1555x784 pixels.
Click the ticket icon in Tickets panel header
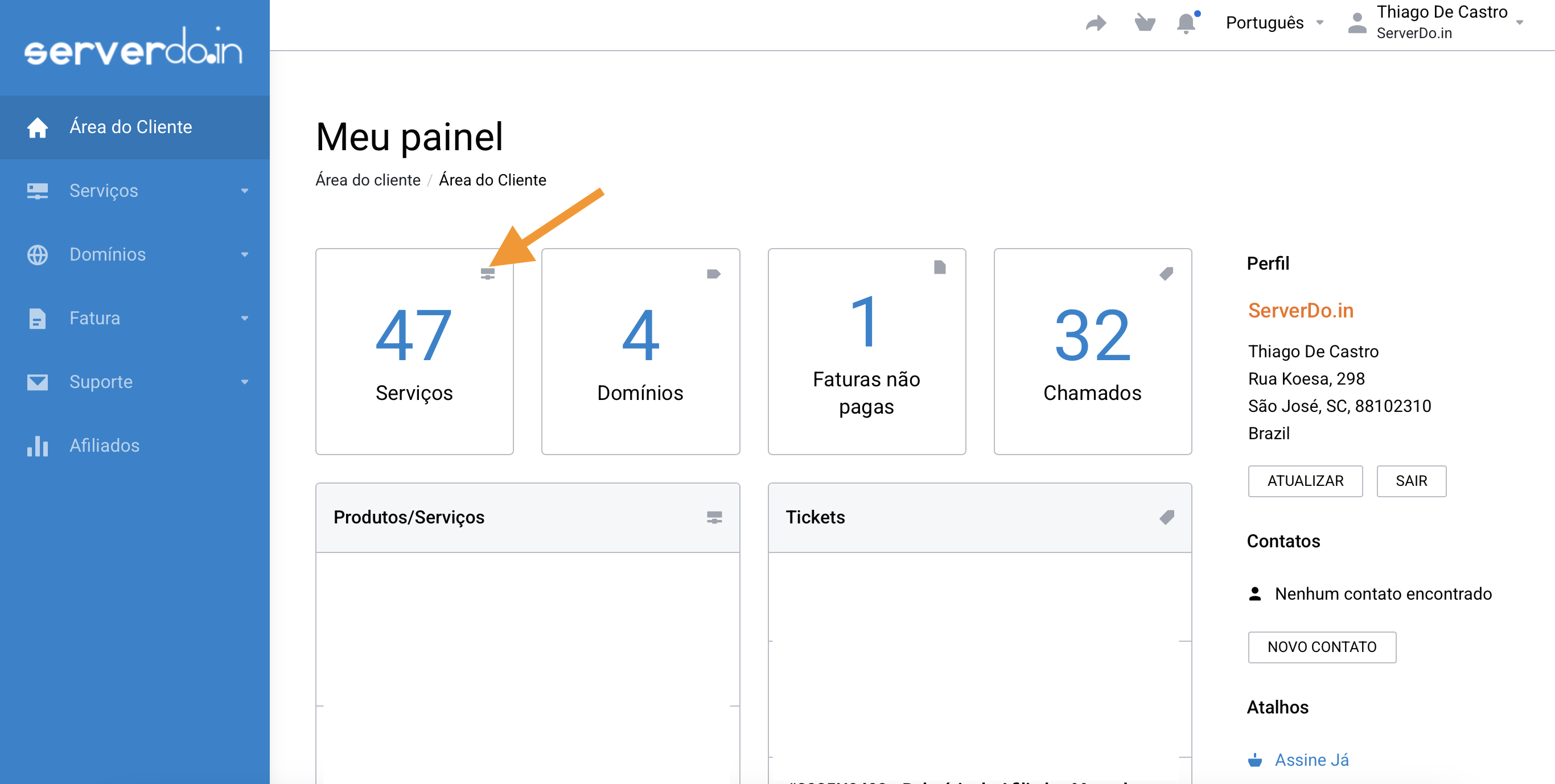(x=1166, y=517)
